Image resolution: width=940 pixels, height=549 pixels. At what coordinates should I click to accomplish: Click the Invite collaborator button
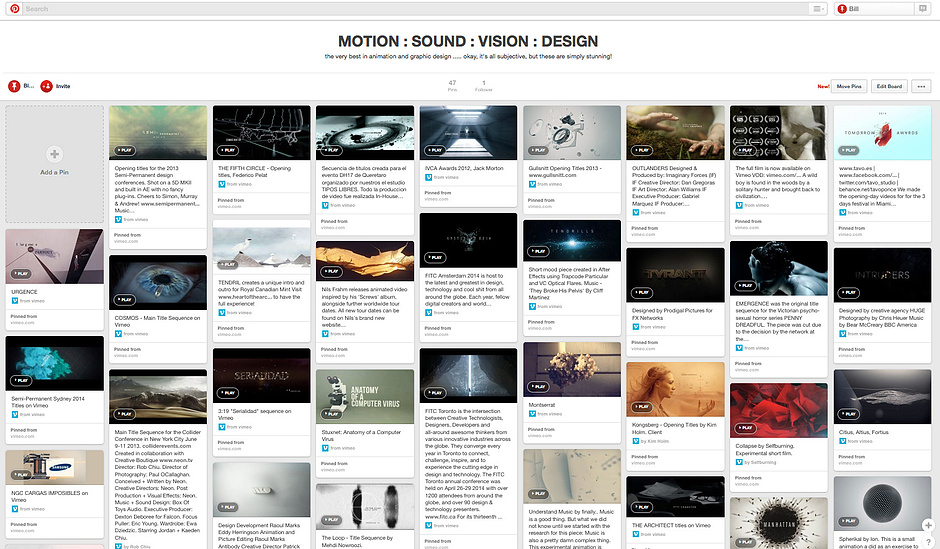click(x=56, y=86)
